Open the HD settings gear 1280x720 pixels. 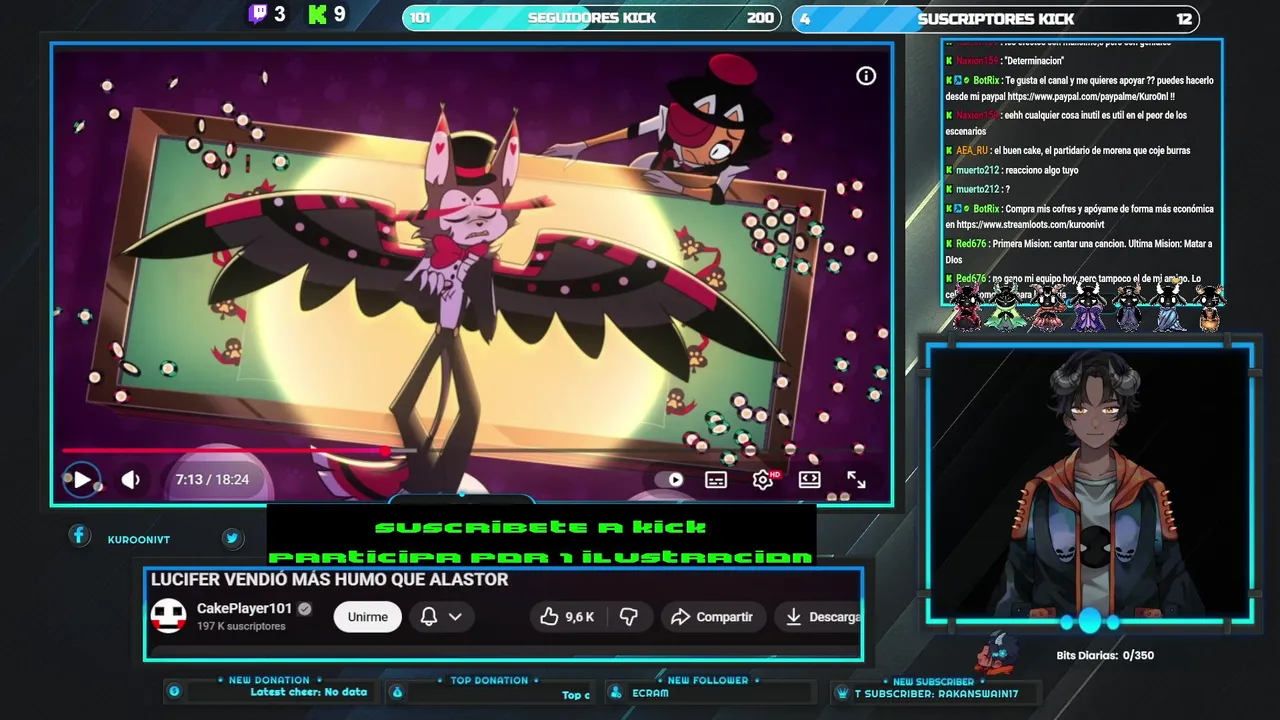[x=764, y=480]
